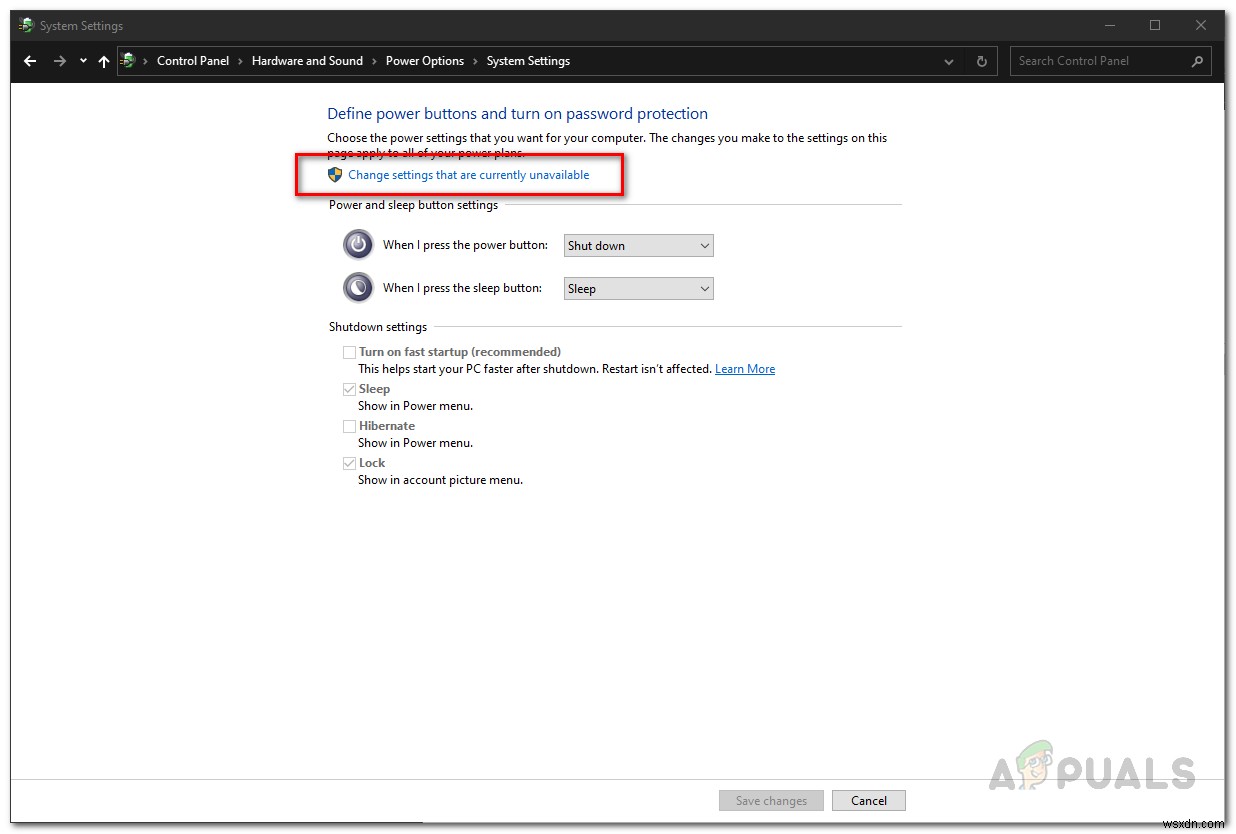Disable the Hibernate show in Power menu option
1236x834 pixels.
tap(349, 425)
